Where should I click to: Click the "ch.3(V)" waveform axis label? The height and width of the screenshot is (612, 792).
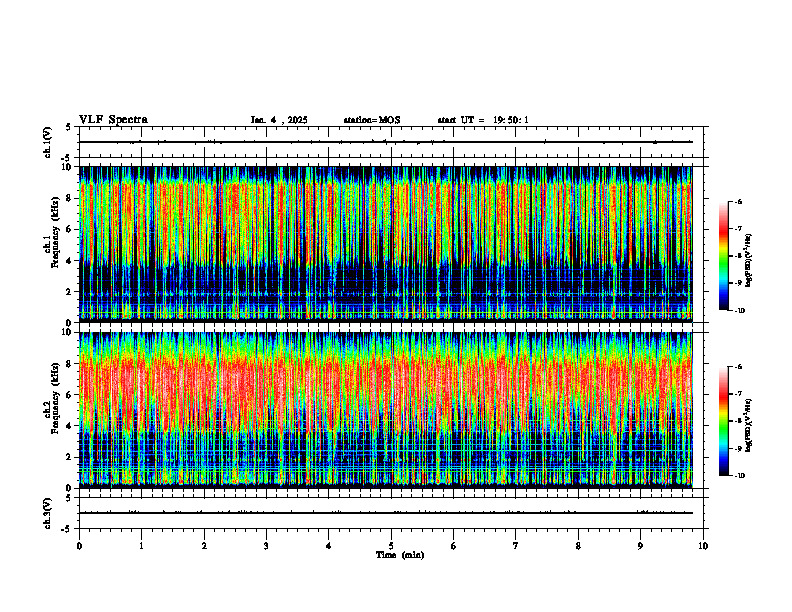click(47, 513)
